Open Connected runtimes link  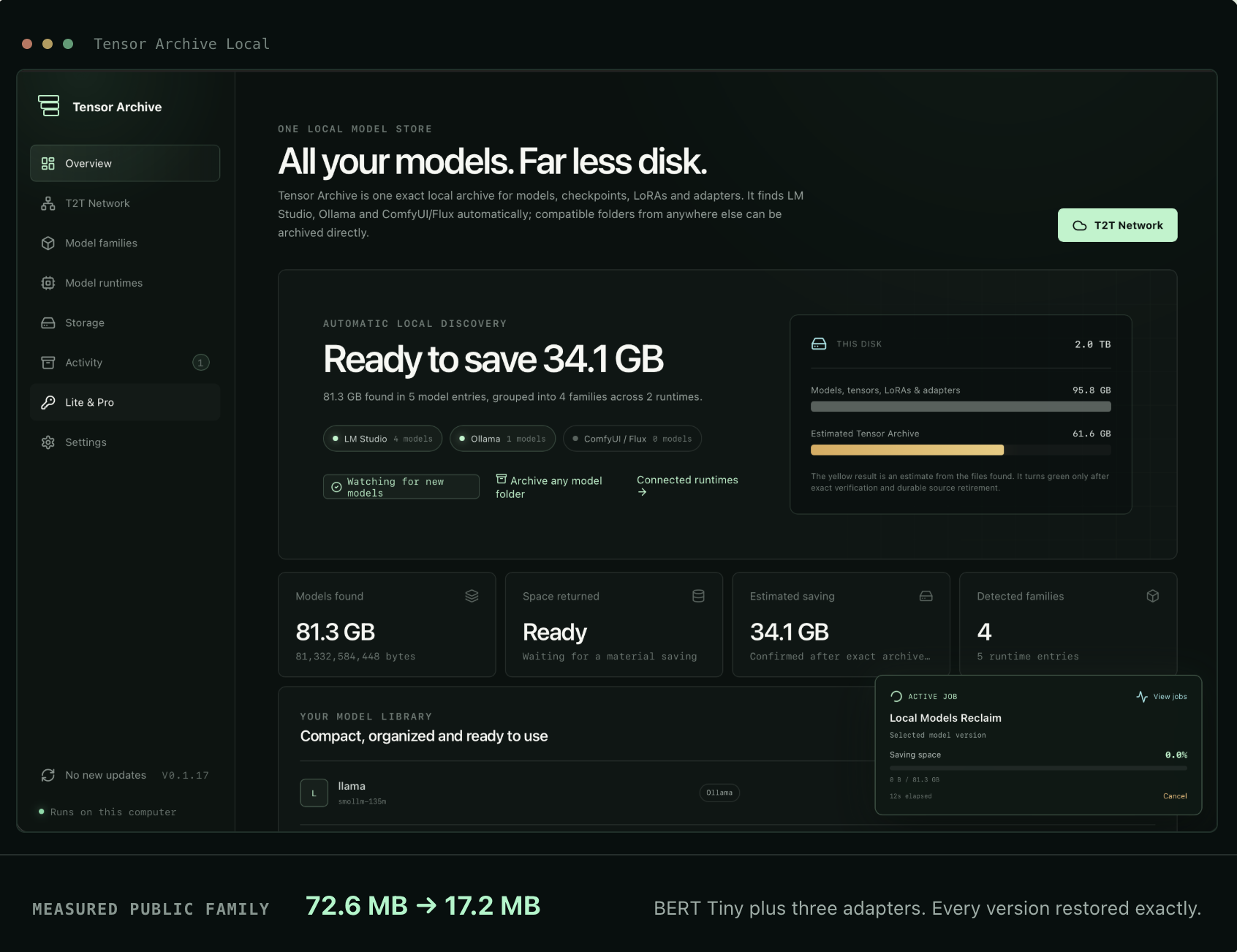pyautogui.click(x=687, y=486)
